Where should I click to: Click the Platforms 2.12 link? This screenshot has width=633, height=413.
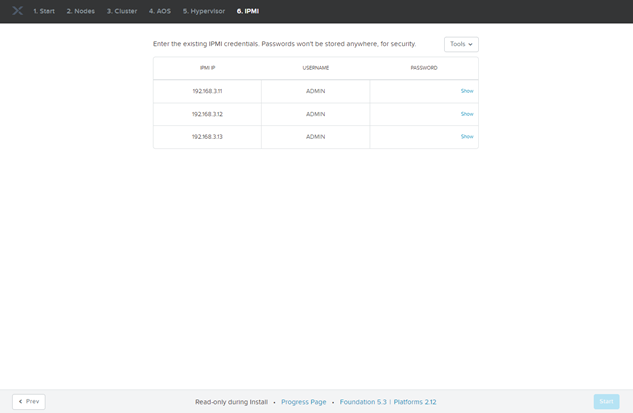pos(415,402)
